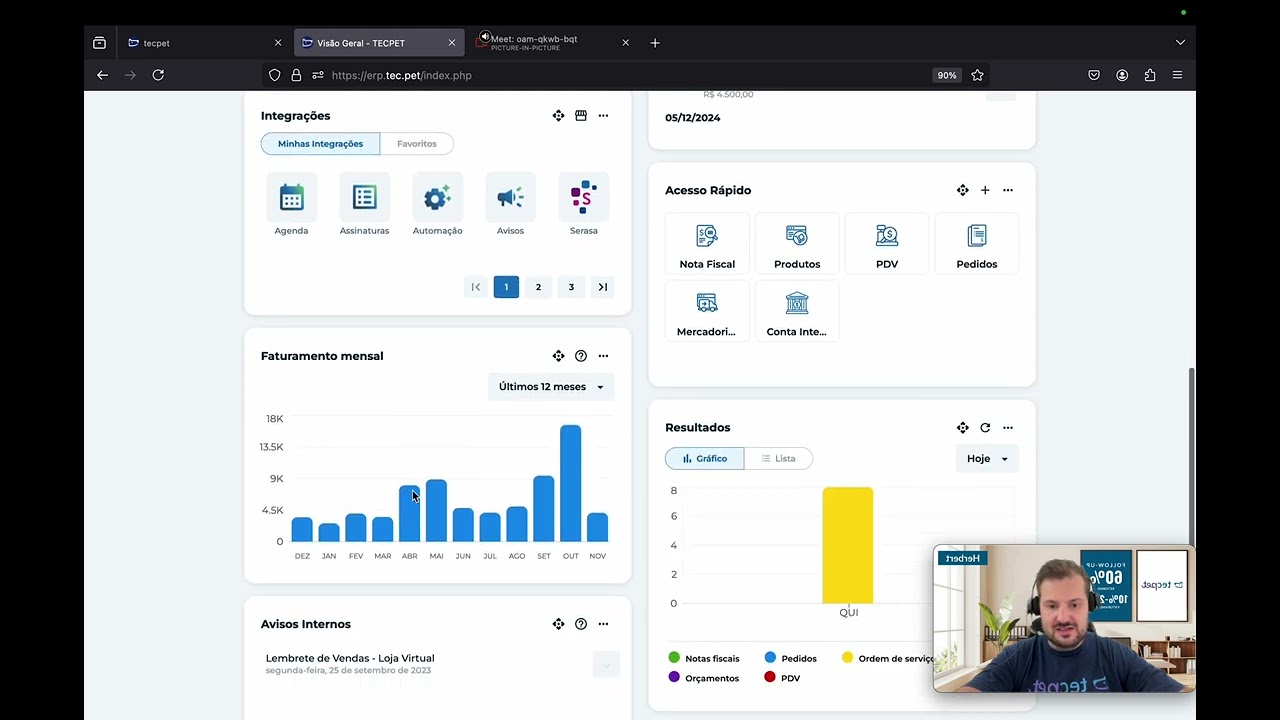Open the PDV quick access shortcut
1280x720 pixels.
pos(887,245)
